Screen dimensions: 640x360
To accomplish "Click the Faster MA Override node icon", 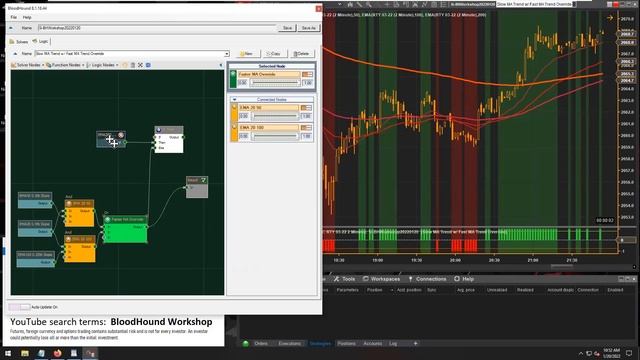I will [x=108, y=220].
